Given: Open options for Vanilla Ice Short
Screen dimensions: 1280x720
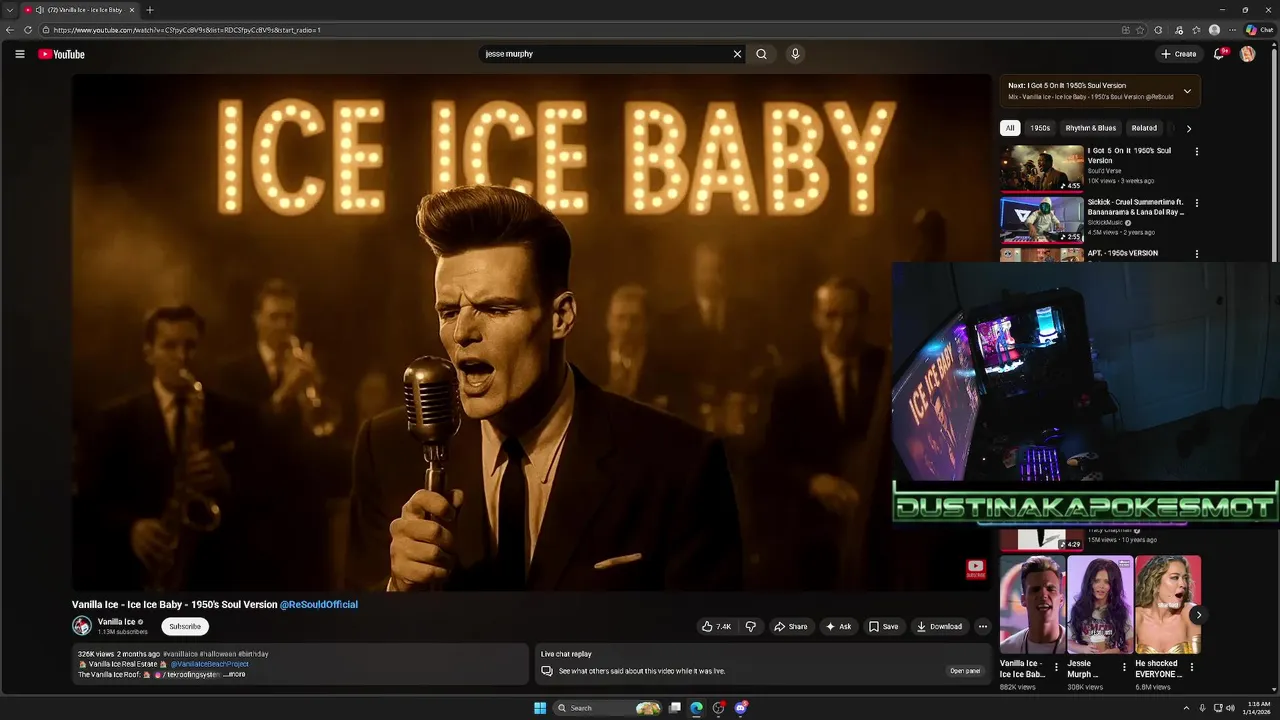Looking at the screenshot, I should tap(1056, 667).
